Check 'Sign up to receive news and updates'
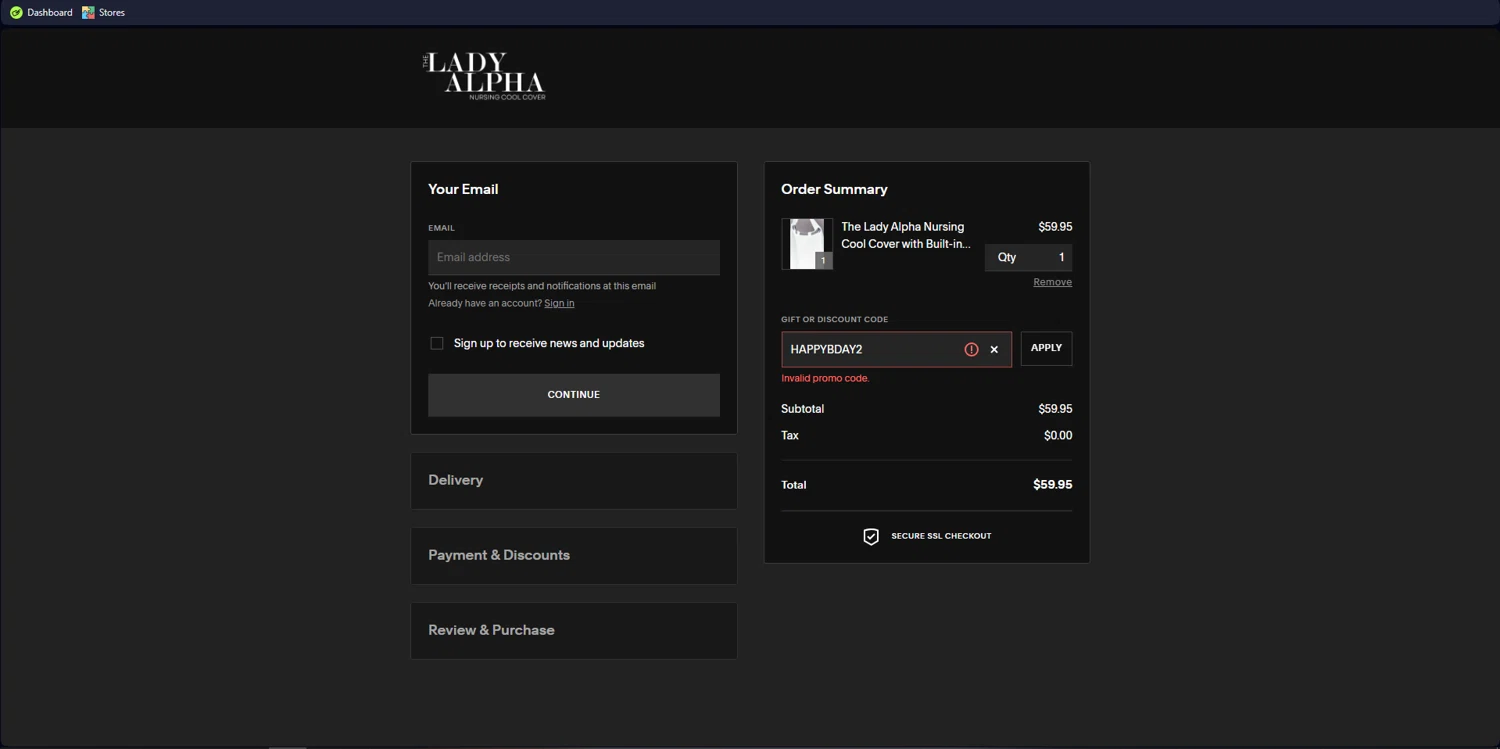 437,343
